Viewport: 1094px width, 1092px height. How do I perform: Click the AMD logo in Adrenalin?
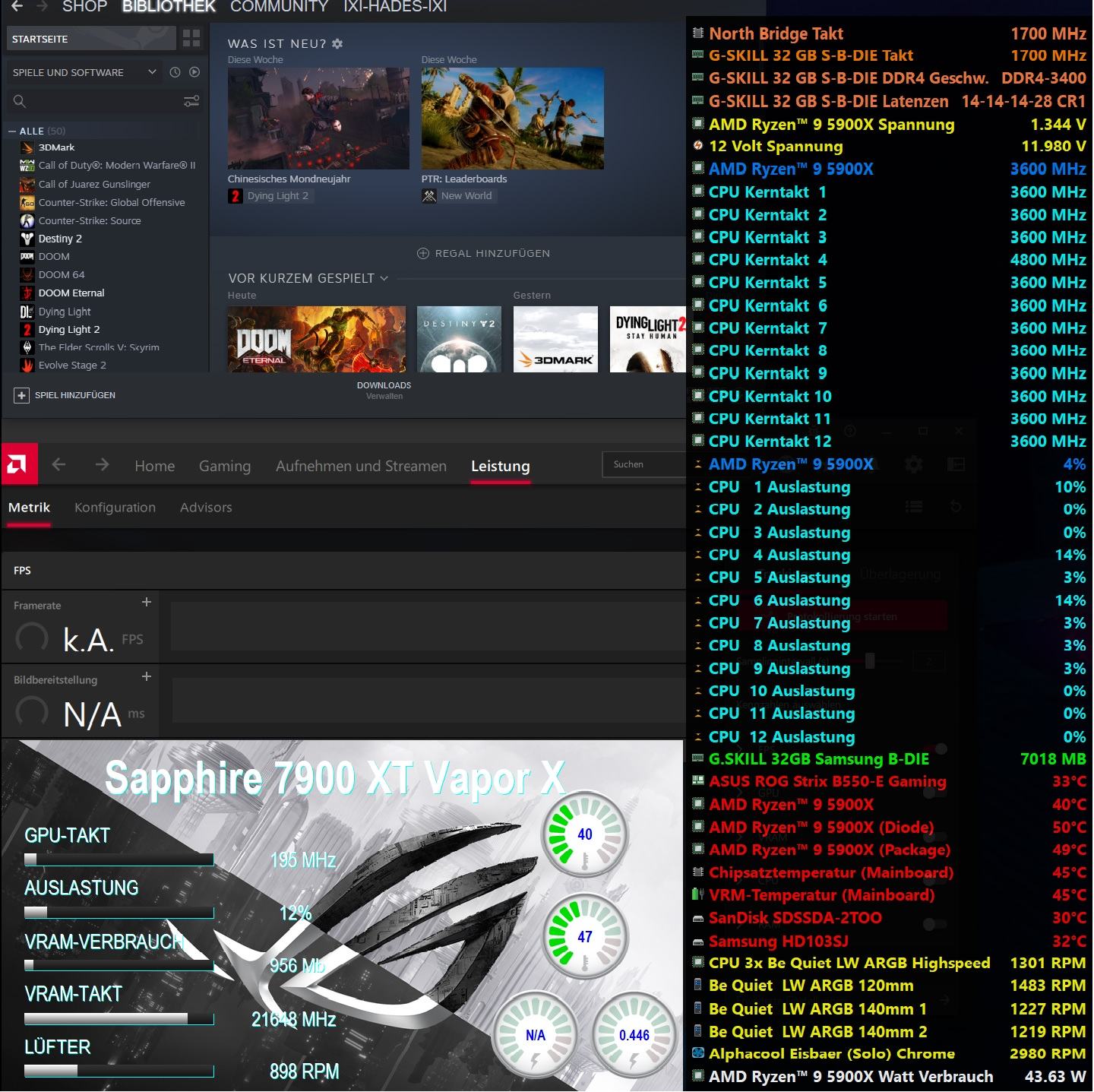coord(18,464)
